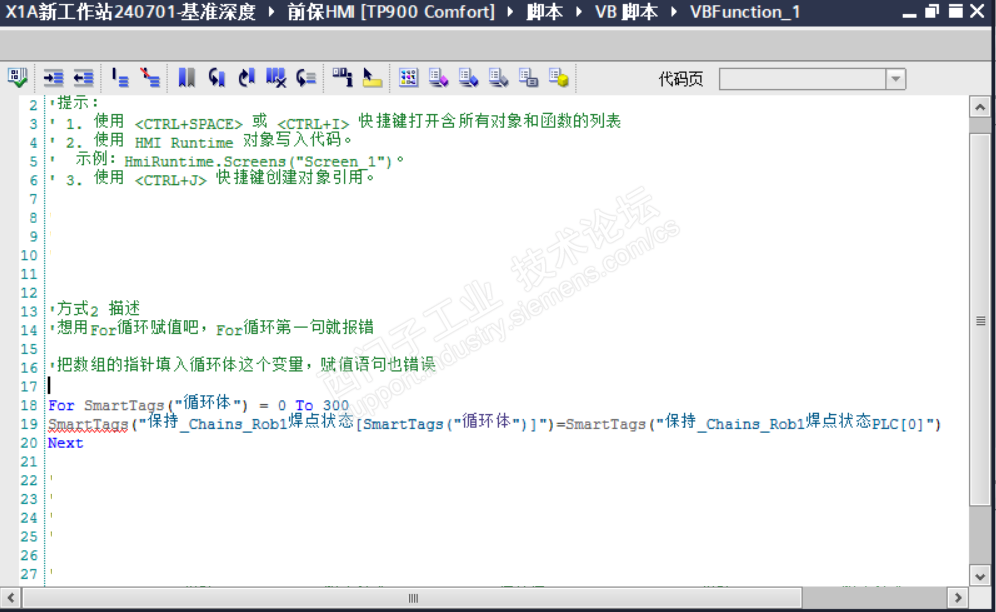Image resolution: width=996 pixels, height=612 pixels.
Task: Click the horizontal scrollbar thumb
Action: click(x=413, y=598)
